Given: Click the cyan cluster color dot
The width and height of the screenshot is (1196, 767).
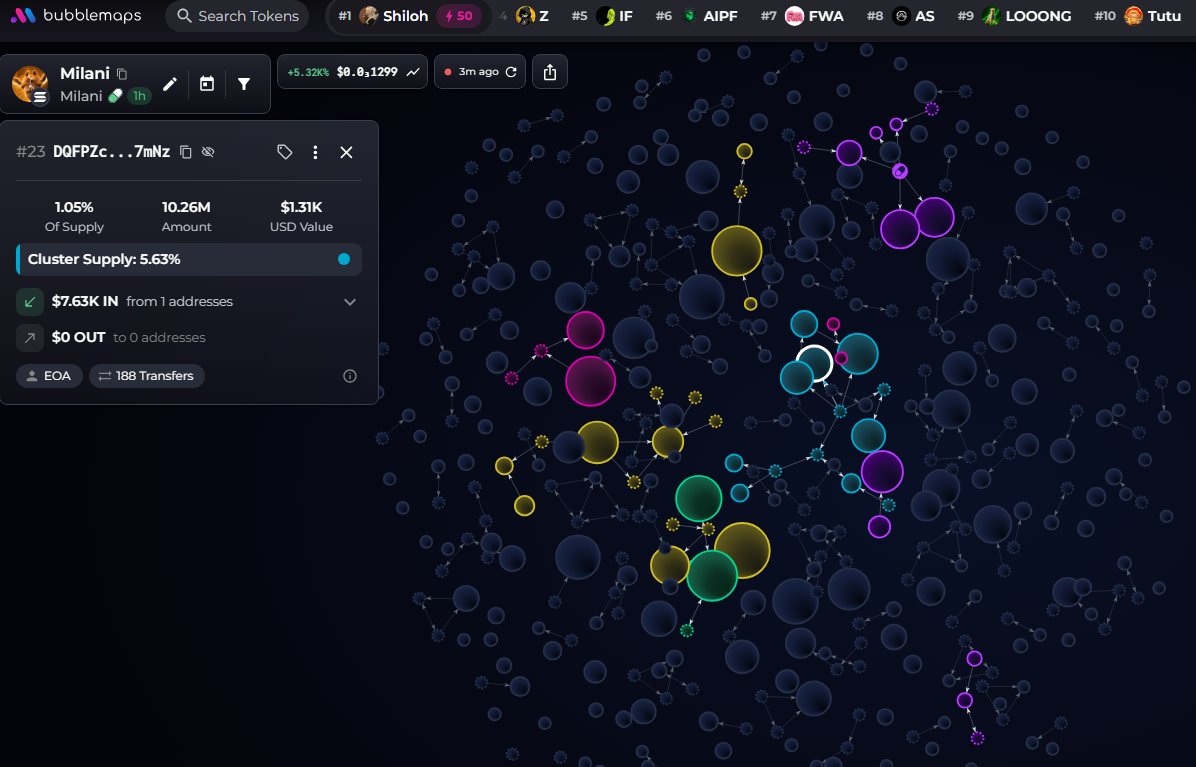Looking at the screenshot, I should (x=344, y=259).
